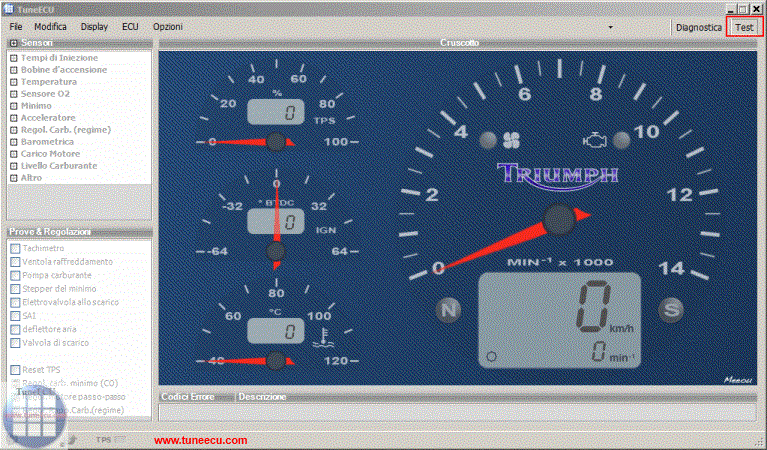Click the Diagnostica button

pyautogui.click(x=699, y=27)
